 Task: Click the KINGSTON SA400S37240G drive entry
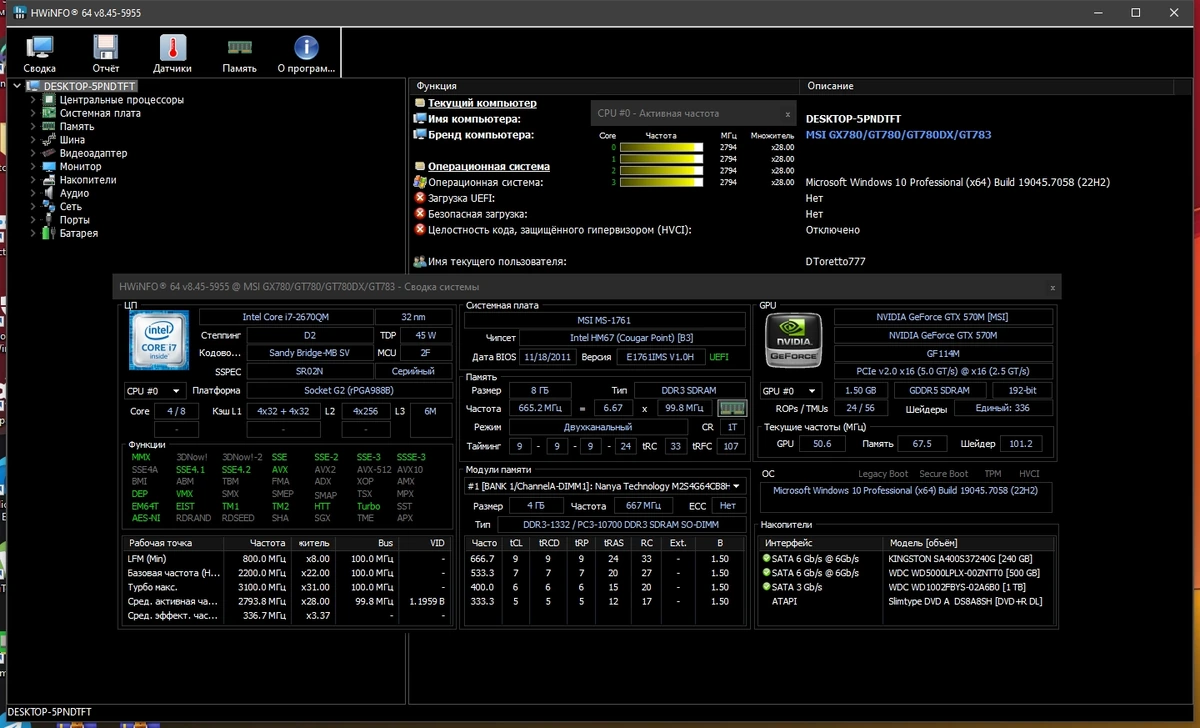pyautogui.click(x=960, y=558)
